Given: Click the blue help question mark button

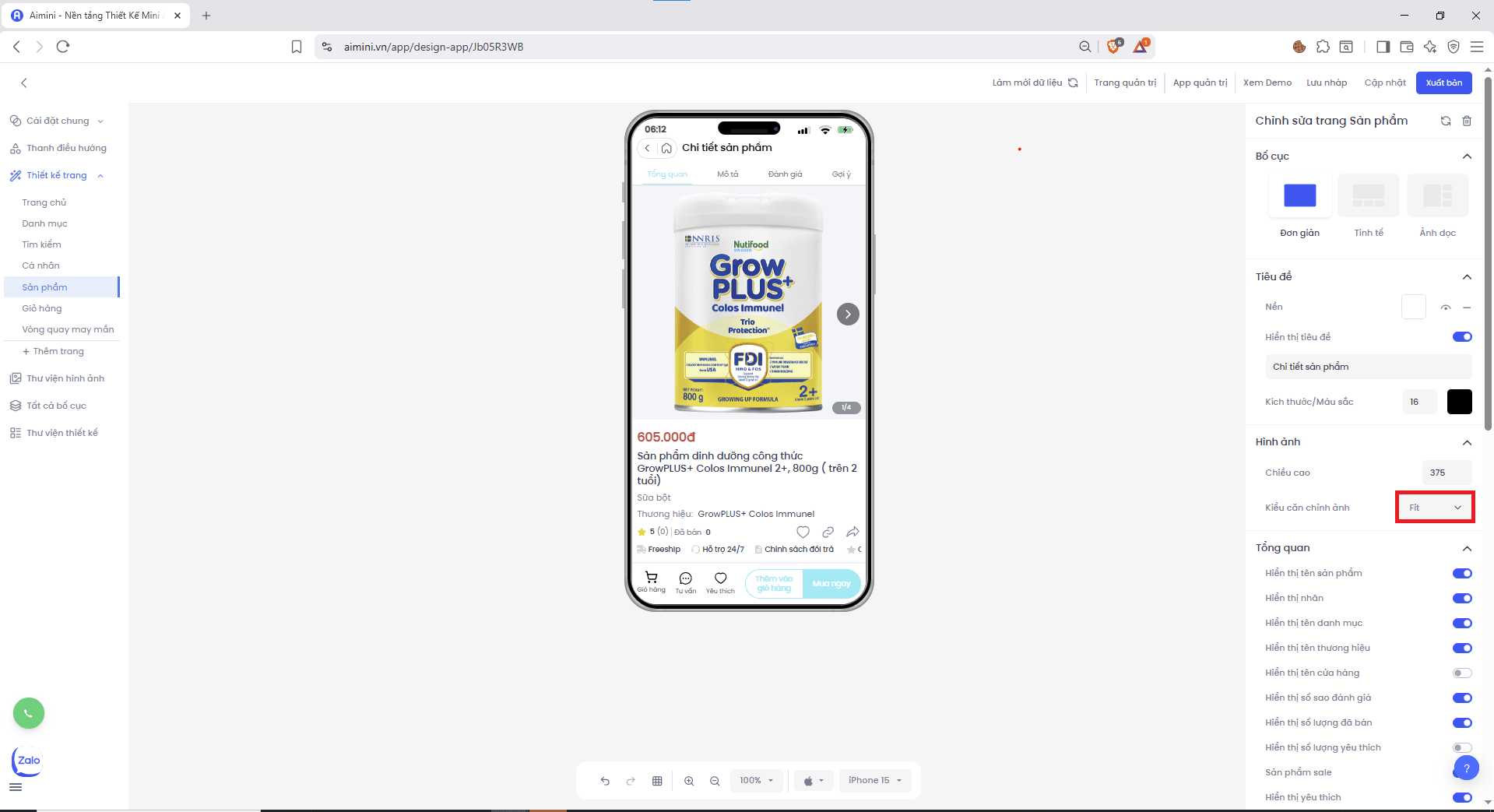Looking at the screenshot, I should click(x=1466, y=768).
